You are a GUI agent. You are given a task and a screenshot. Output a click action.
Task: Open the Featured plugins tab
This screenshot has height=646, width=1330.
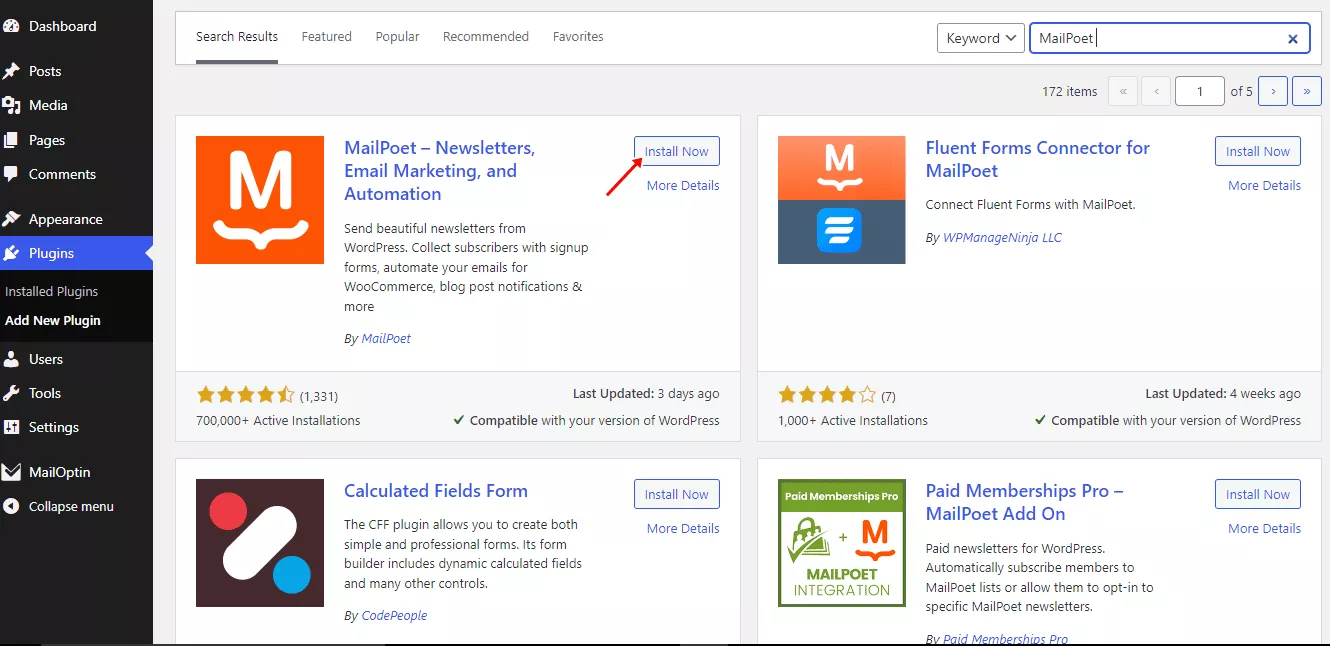327,37
